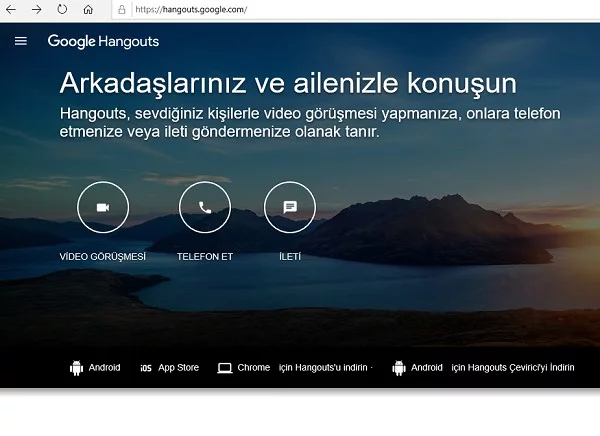The width and height of the screenshot is (600, 436).
Task: Reload the page with the refresh icon
Action: coord(62,9)
